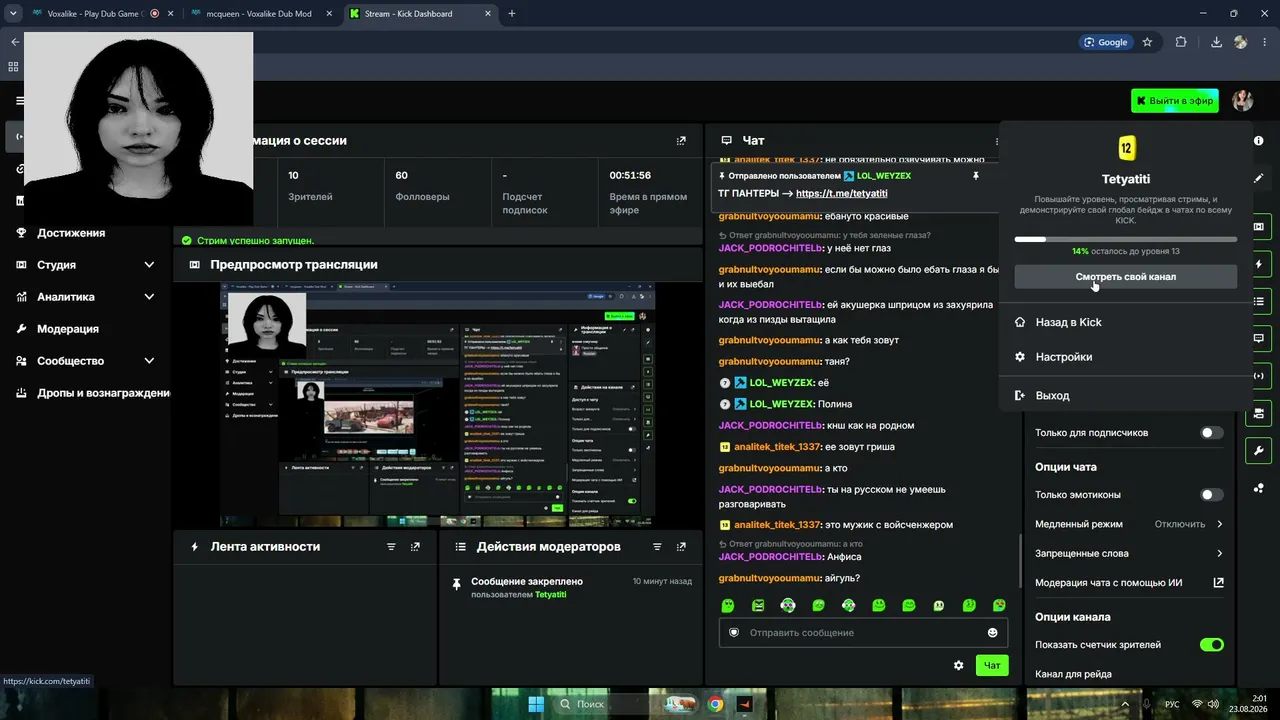Open a new browser tab
This screenshot has height=720, width=1280.
[x=512, y=14]
